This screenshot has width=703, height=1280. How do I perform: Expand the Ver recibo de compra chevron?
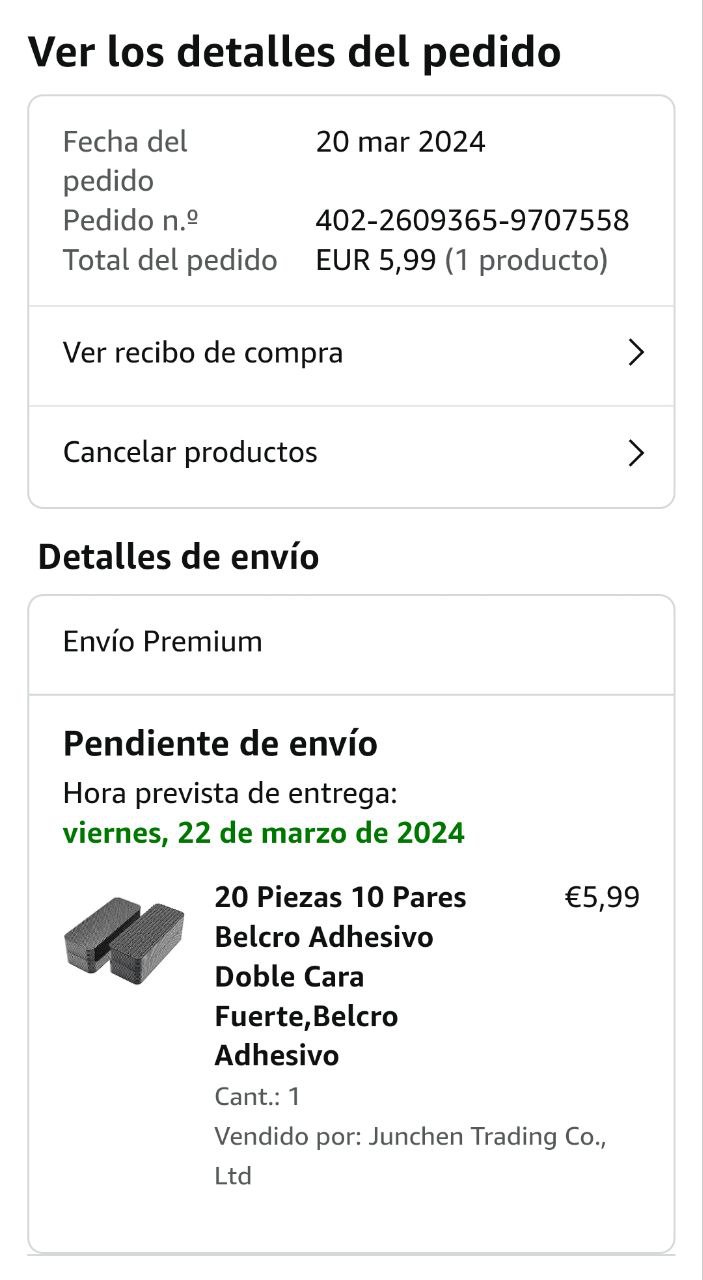coord(635,353)
